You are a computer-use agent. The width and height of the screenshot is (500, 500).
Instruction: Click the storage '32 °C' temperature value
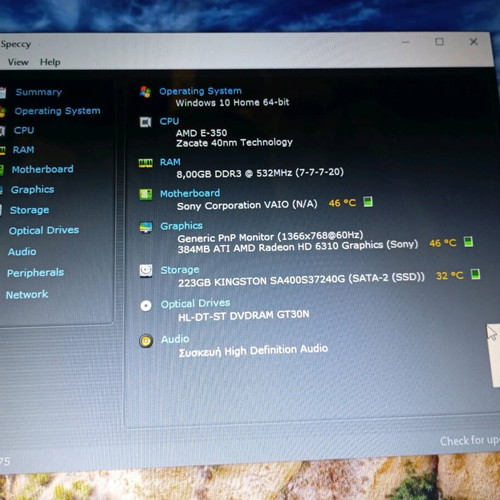(x=450, y=276)
